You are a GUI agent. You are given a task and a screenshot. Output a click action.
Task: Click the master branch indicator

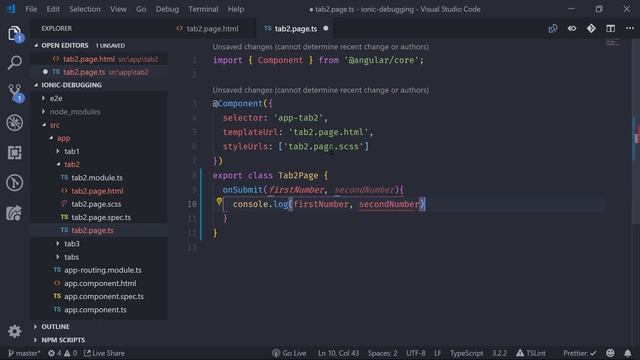click(24, 353)
